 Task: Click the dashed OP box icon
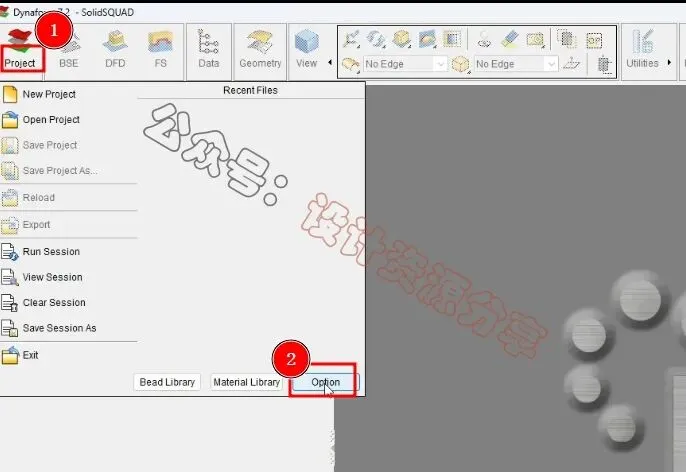pos(594,40)
